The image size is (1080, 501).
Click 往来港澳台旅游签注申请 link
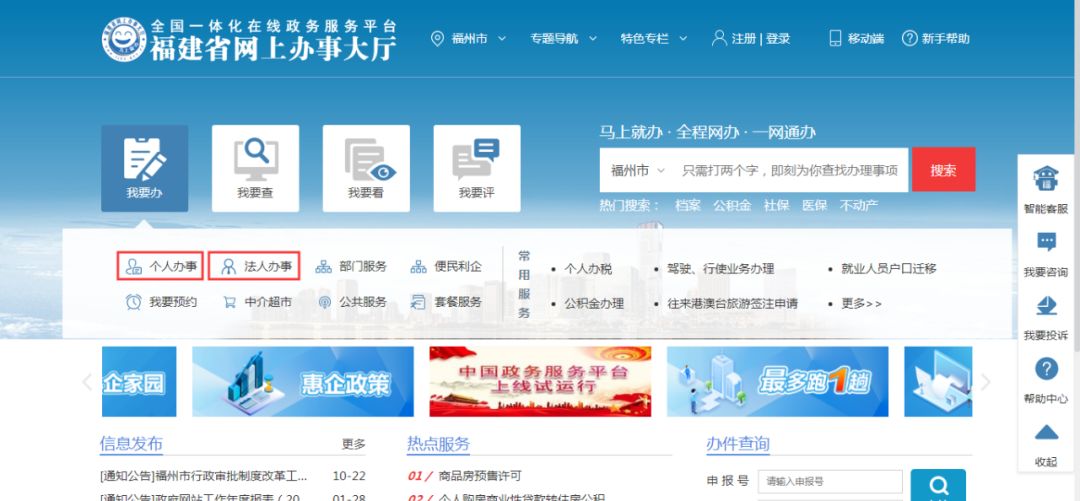point(732,303)
